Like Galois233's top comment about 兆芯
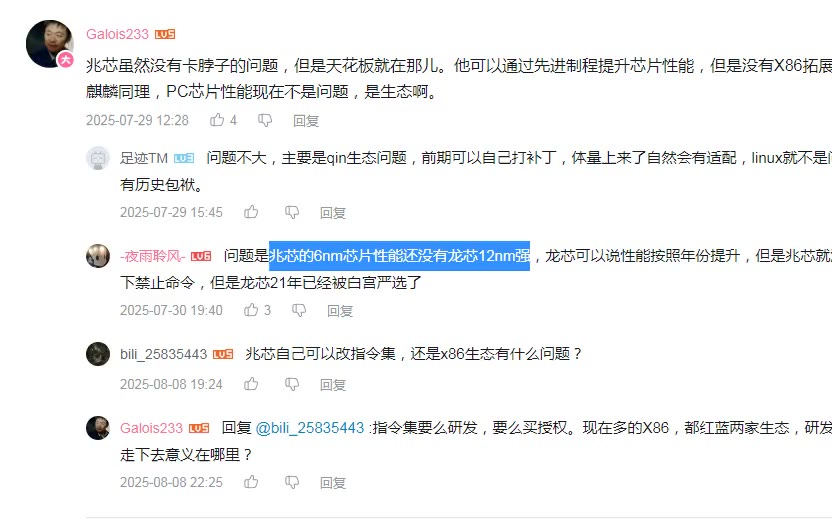Image resolution: width=832 pixels, height=520 pixels. pos(217,120)
